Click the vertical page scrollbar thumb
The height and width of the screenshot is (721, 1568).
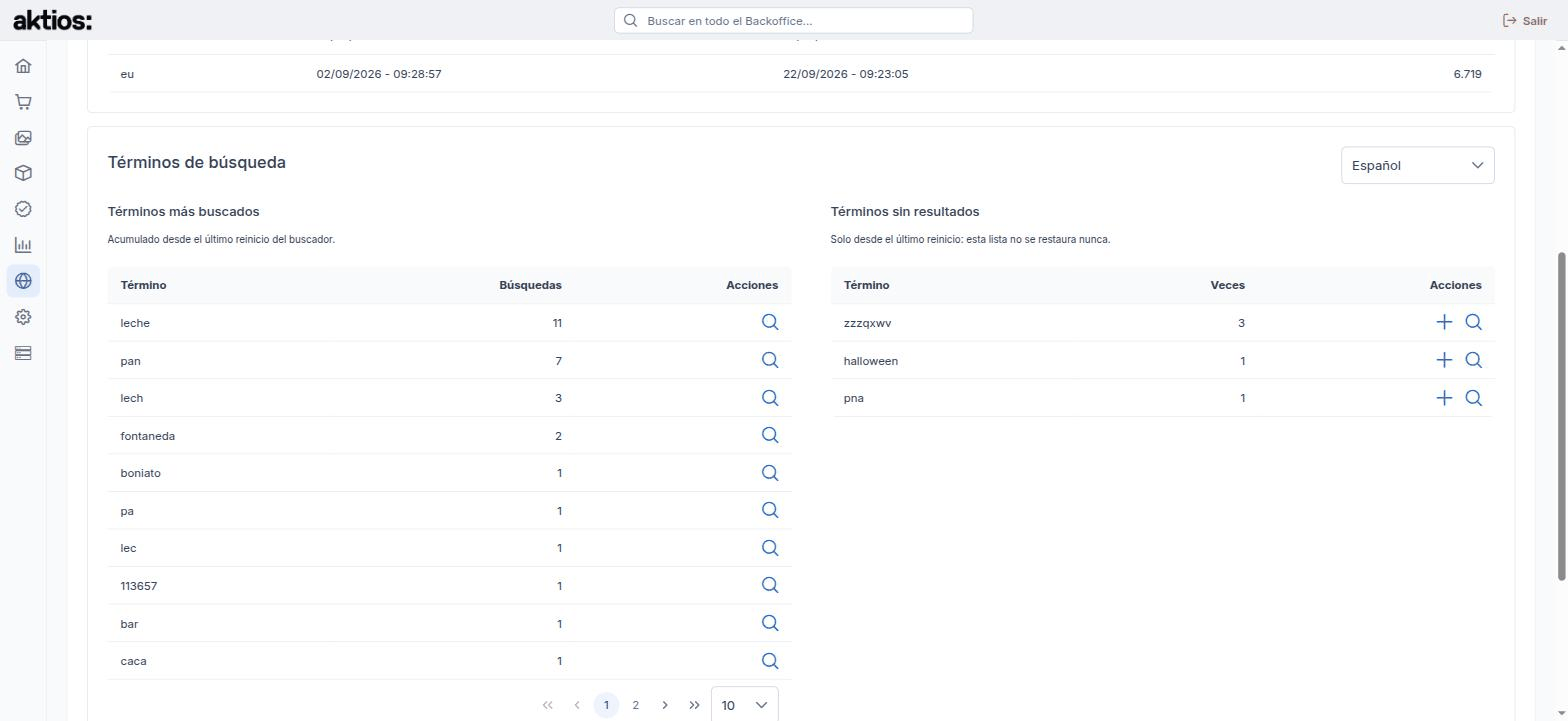[x=1561, y=415]
